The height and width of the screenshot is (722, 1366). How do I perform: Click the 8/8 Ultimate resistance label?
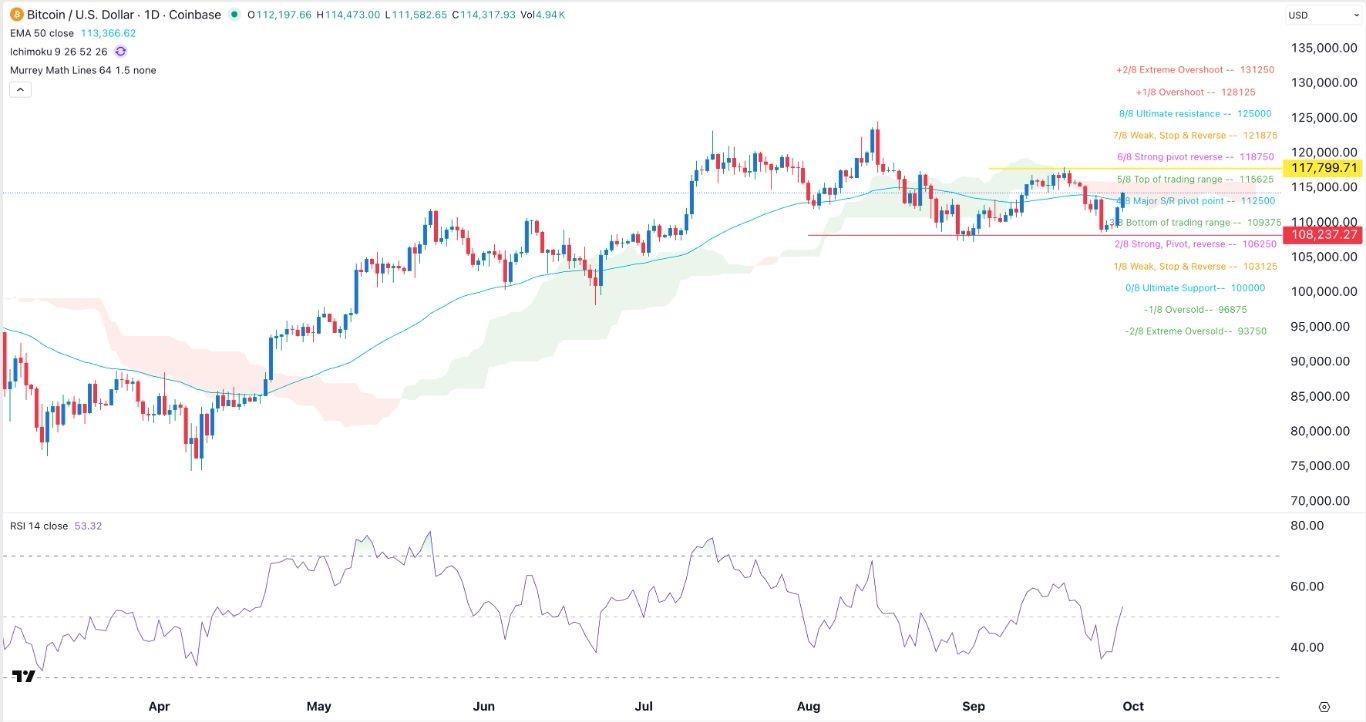pos(1195,114)
